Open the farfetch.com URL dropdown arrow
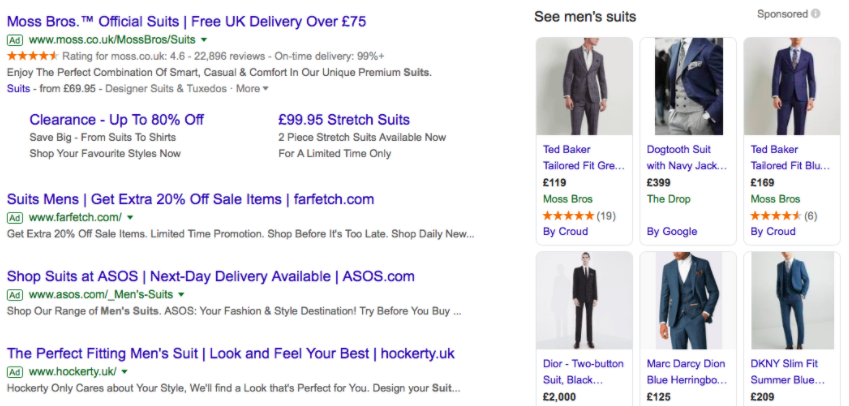 (129, 218)
